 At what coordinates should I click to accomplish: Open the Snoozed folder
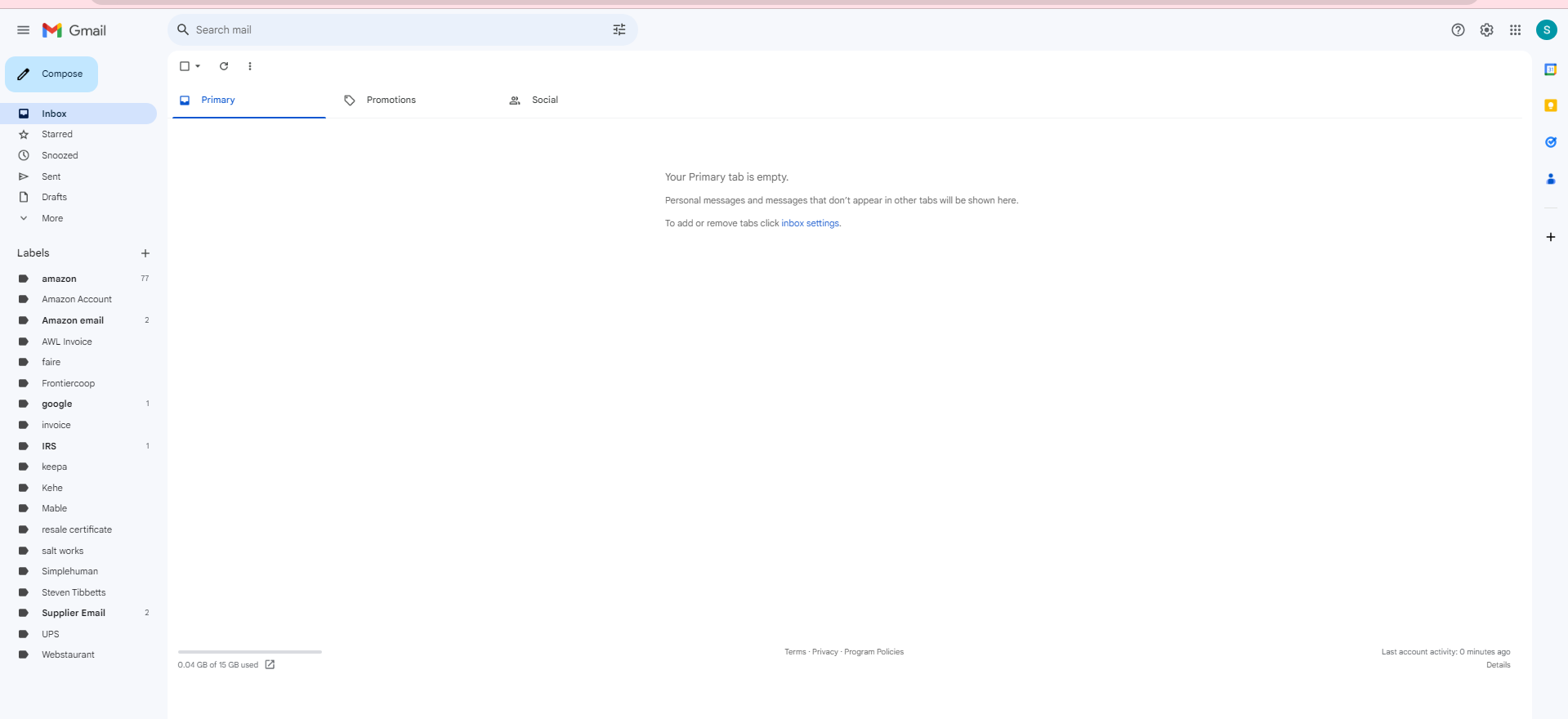78,155
